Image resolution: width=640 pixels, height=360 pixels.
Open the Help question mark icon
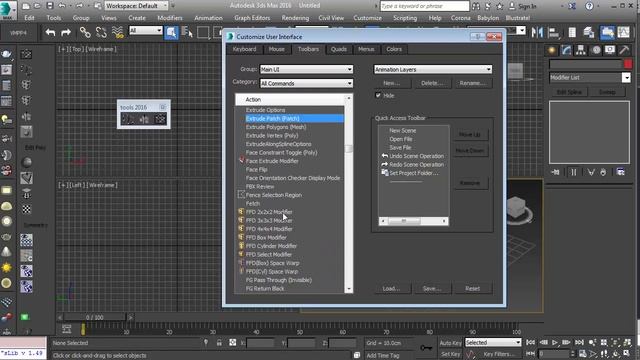589,6
